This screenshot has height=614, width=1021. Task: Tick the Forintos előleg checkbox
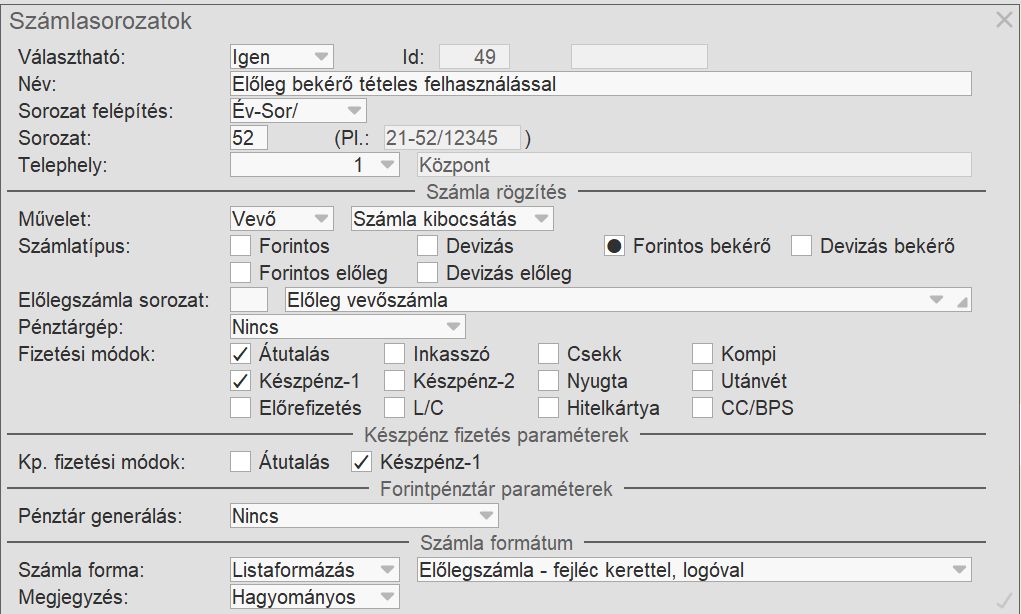(x=240, y=272)
